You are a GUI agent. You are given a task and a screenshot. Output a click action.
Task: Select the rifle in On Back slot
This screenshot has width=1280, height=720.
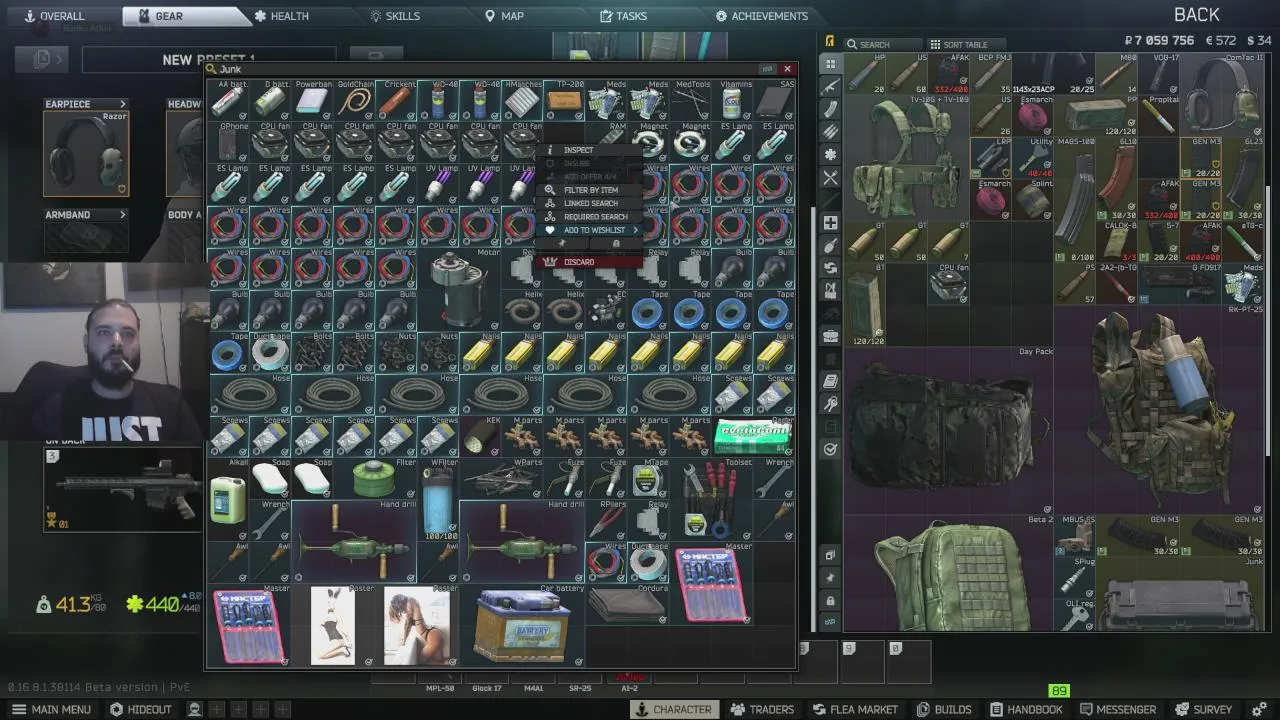click(123, 490)
